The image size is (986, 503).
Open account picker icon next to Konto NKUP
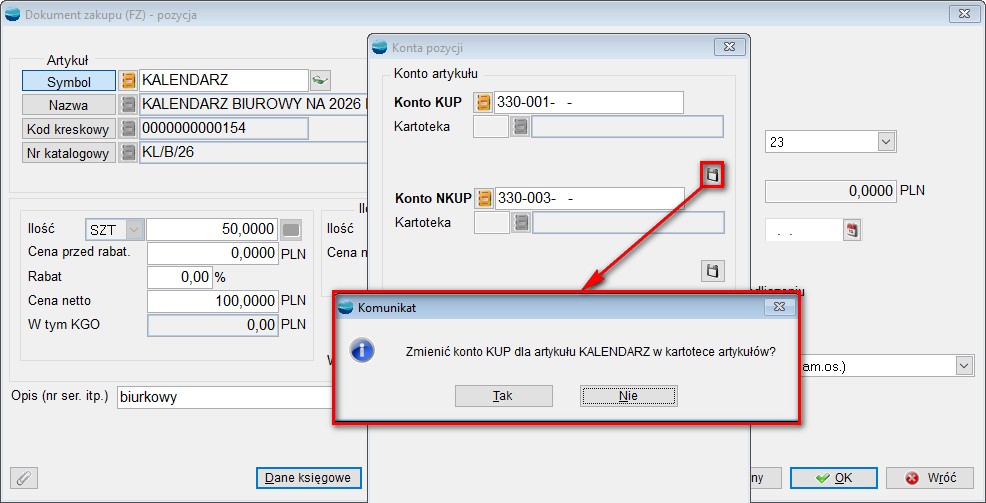pyautogui.click(x=484, y=198)
